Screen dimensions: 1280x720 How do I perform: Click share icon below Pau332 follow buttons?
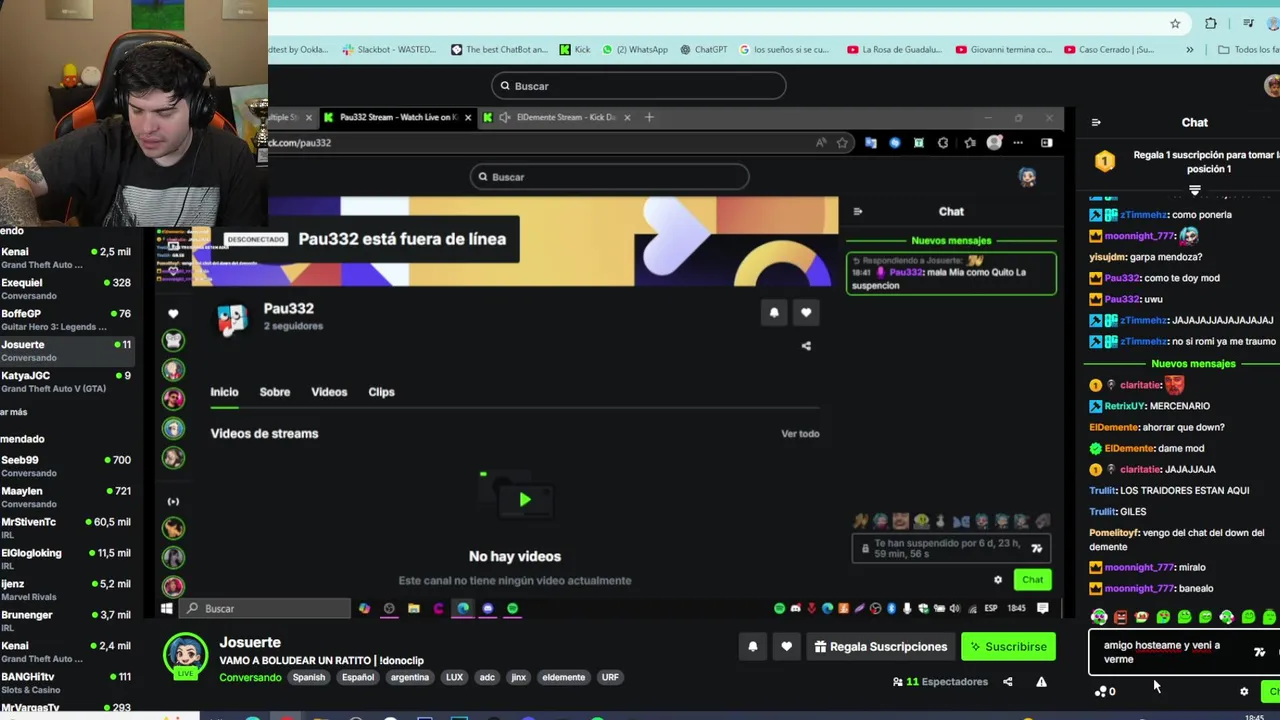[806, 346]
